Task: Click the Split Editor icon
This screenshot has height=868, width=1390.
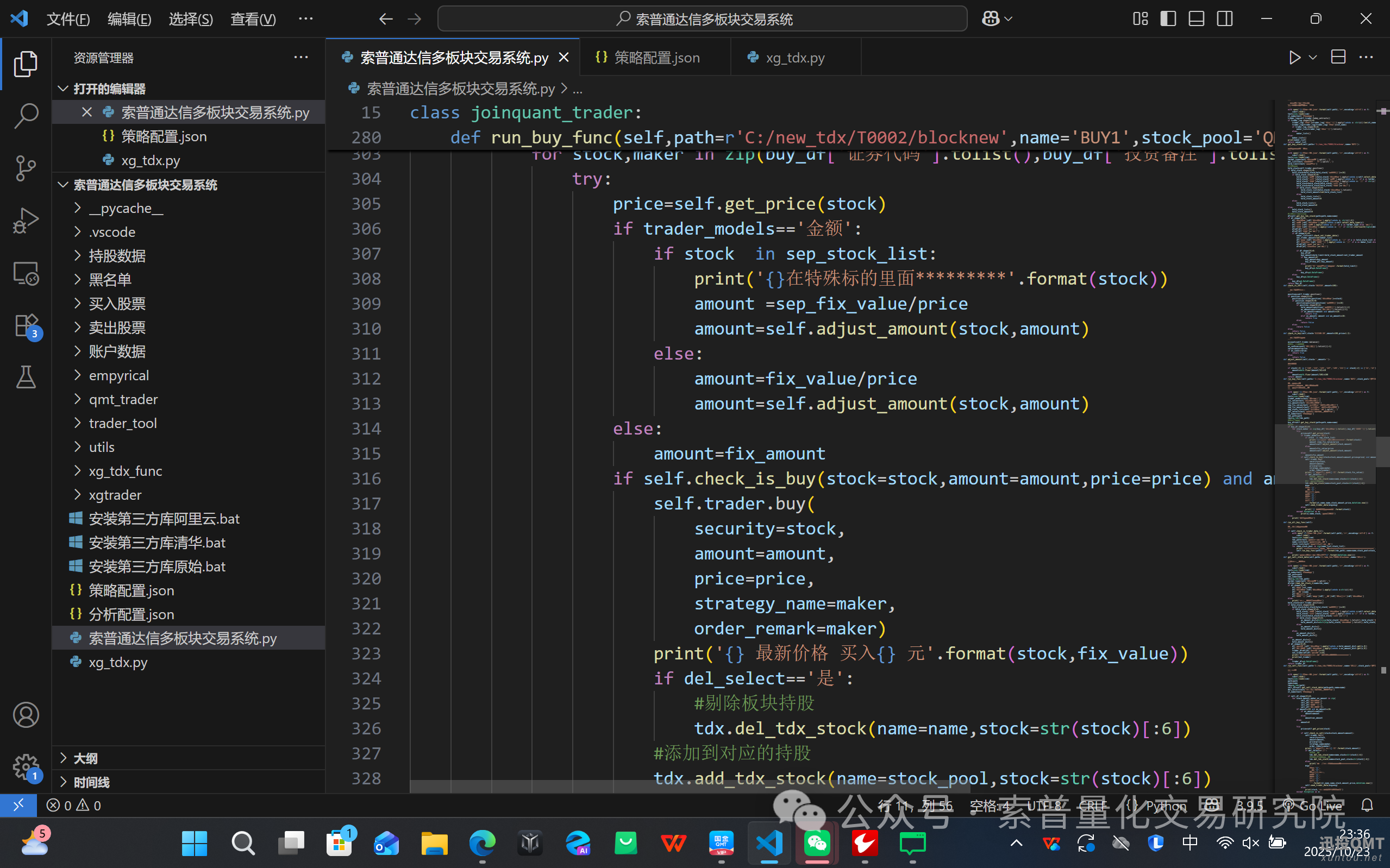Action: tap(1338, 58)
